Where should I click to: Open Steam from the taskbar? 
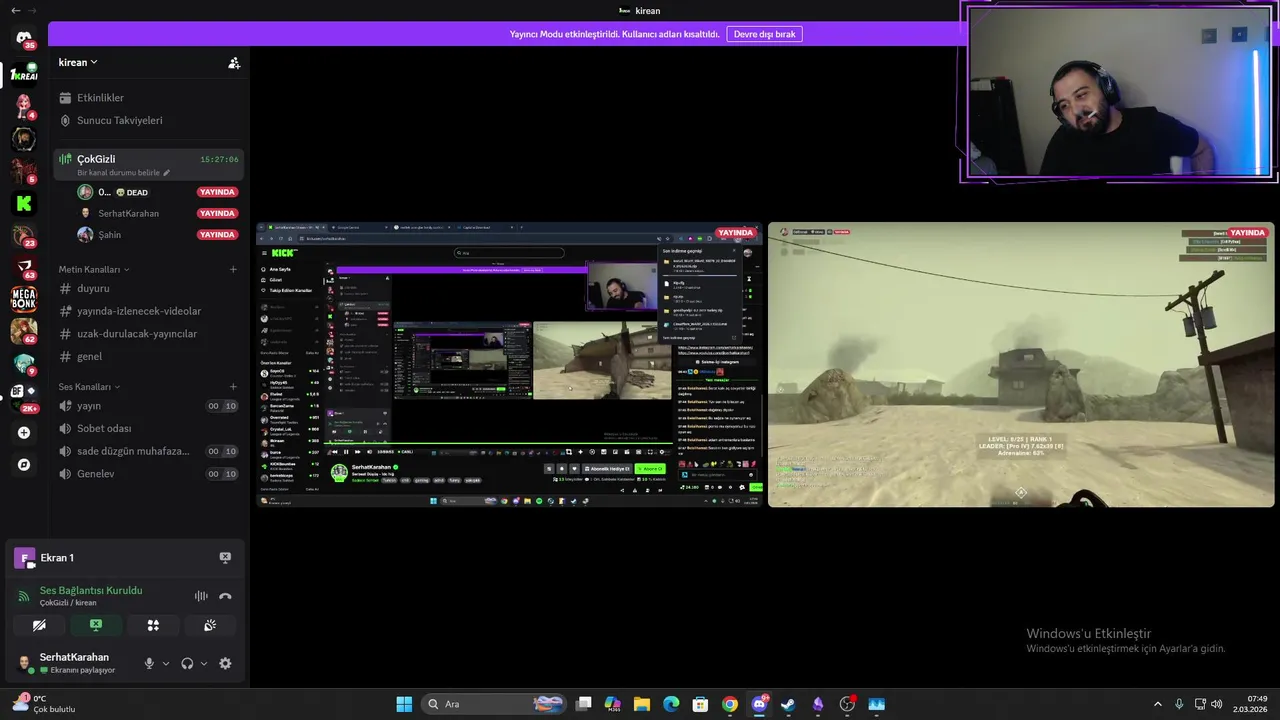coord(789,704)
